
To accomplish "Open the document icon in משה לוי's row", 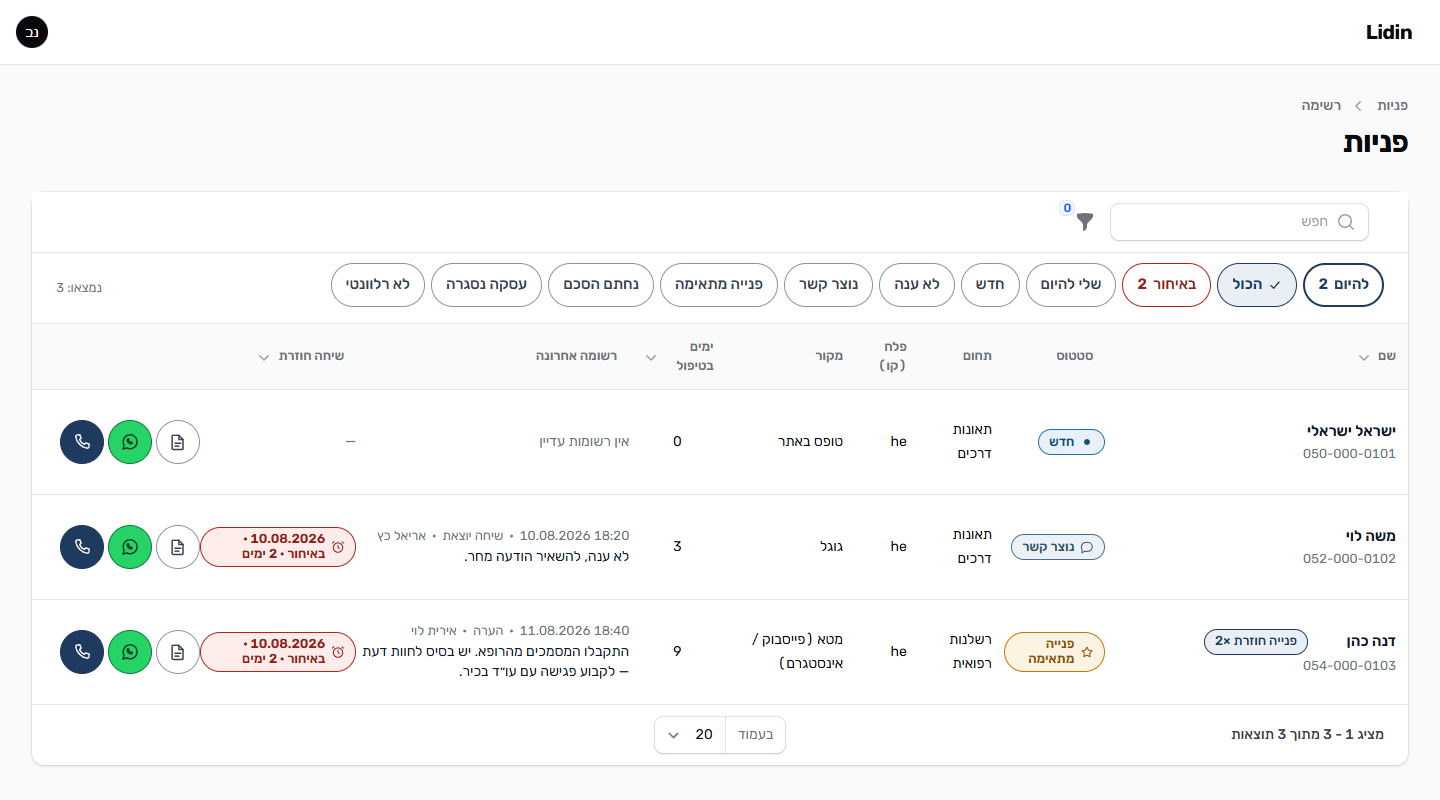I will point(178,547).
